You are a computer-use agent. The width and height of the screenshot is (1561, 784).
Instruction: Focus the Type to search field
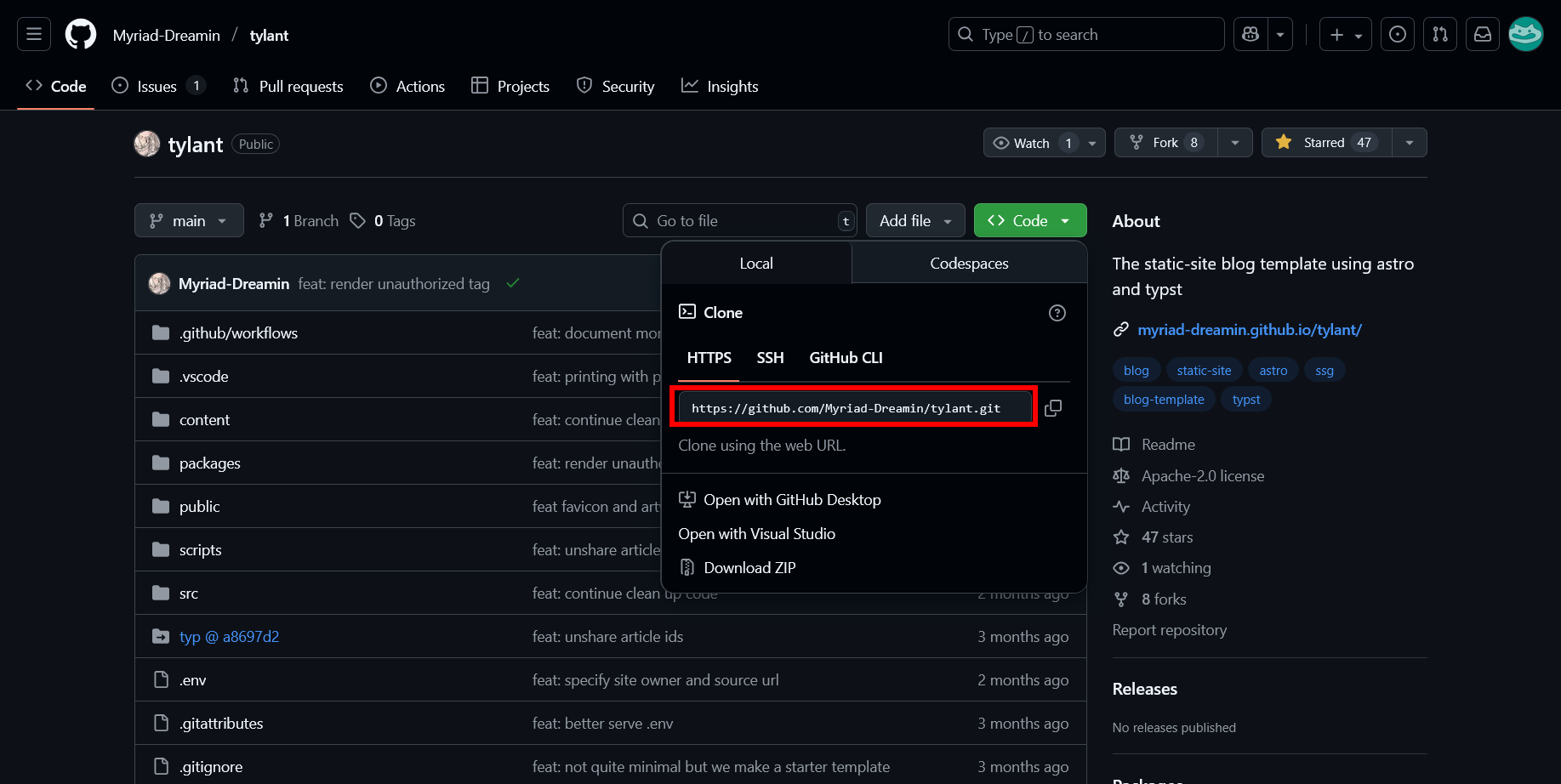[1086, 35]
